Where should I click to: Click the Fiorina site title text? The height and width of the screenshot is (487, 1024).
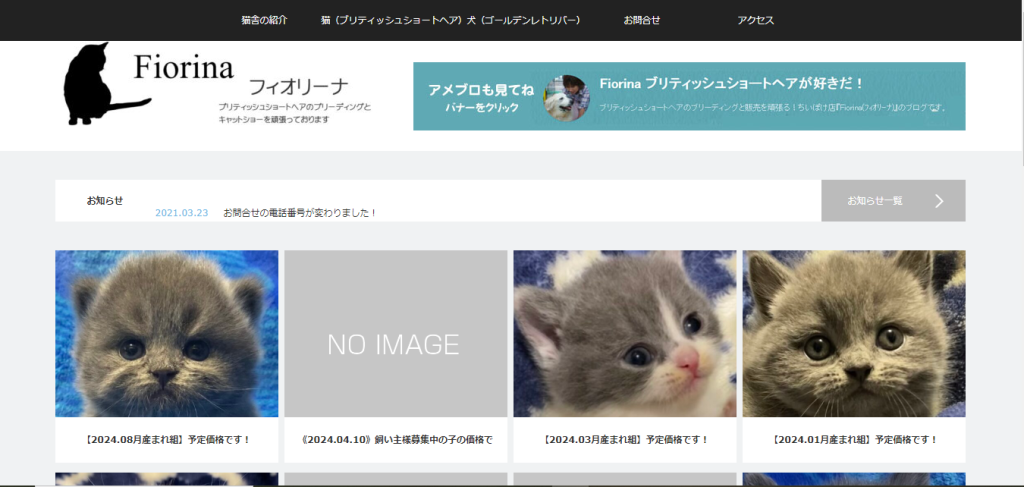184,68
